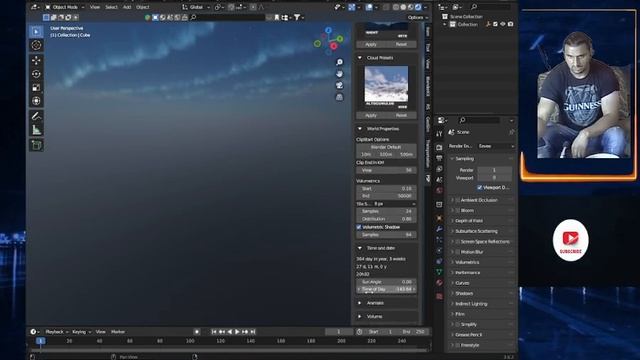
Task: Toggle the Volumetric Shadow checkbox
Action: [x=359, y=227]
